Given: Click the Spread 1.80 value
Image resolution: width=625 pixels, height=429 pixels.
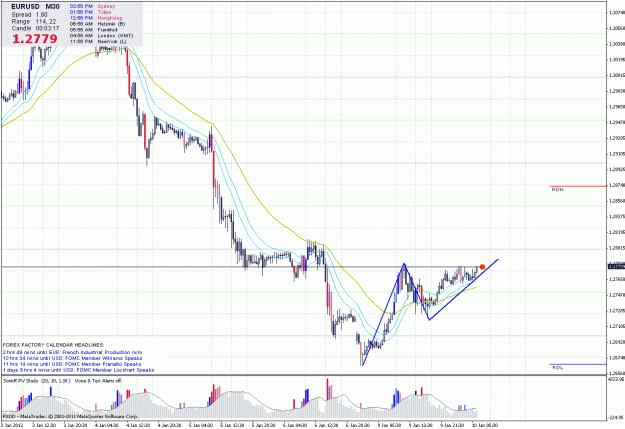Looking at the screenshot, I should [29, 15].
